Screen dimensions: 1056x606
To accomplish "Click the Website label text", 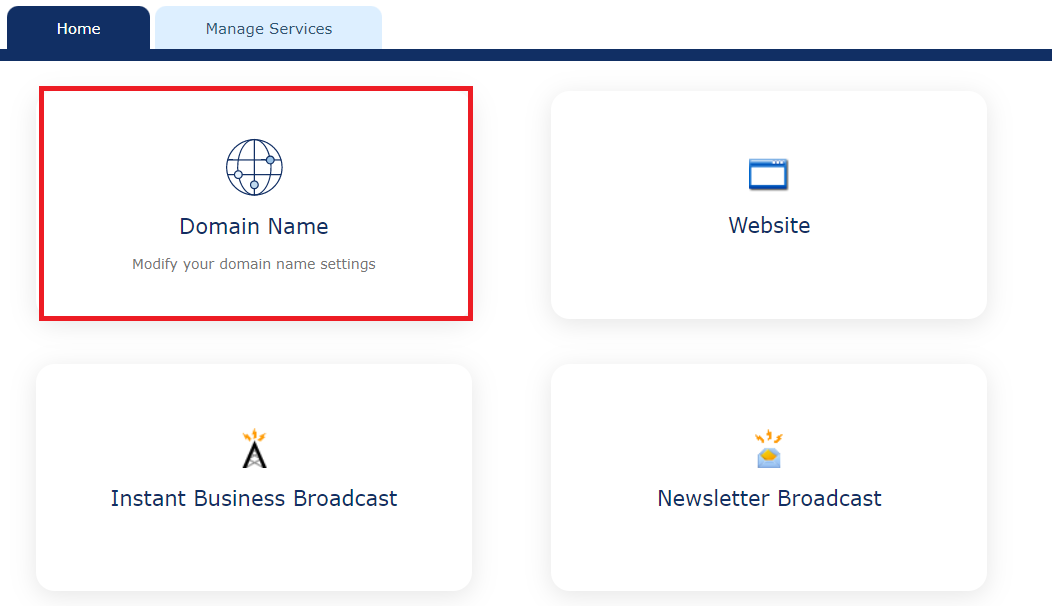I will pyautogui.click(x=768, y=225).
